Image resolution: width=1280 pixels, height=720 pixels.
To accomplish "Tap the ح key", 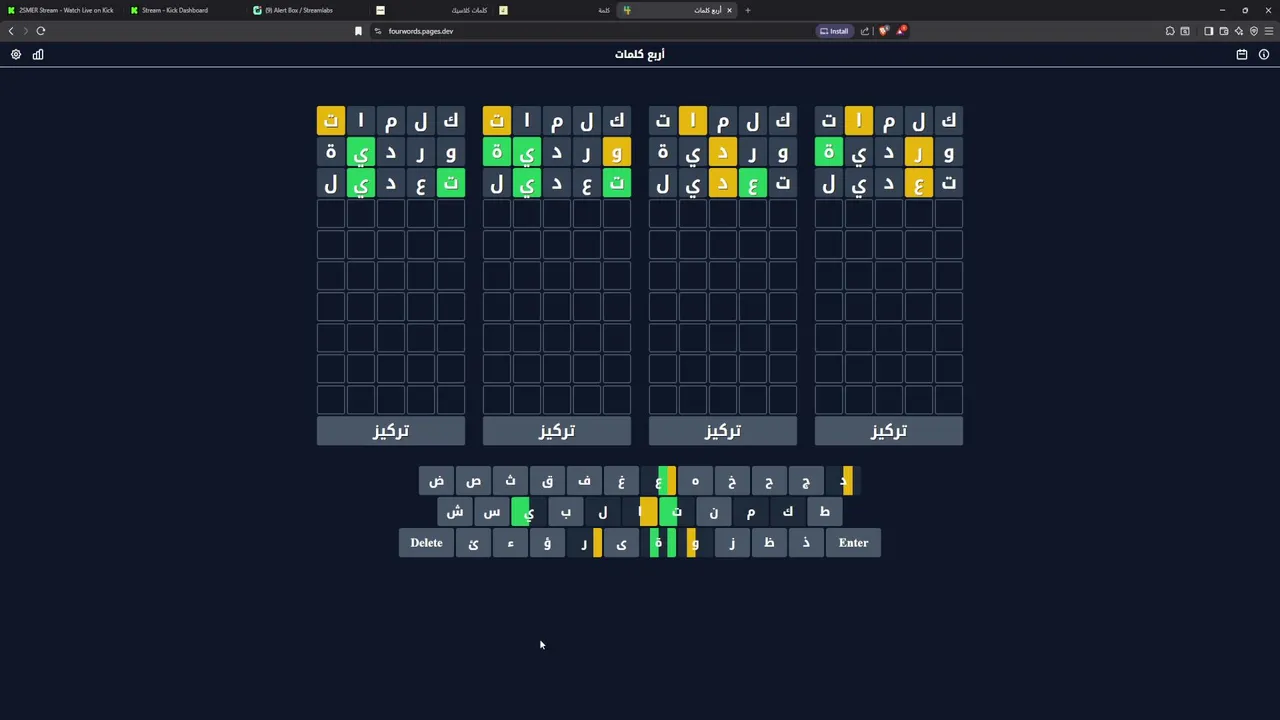I will [x=769, y=481].
